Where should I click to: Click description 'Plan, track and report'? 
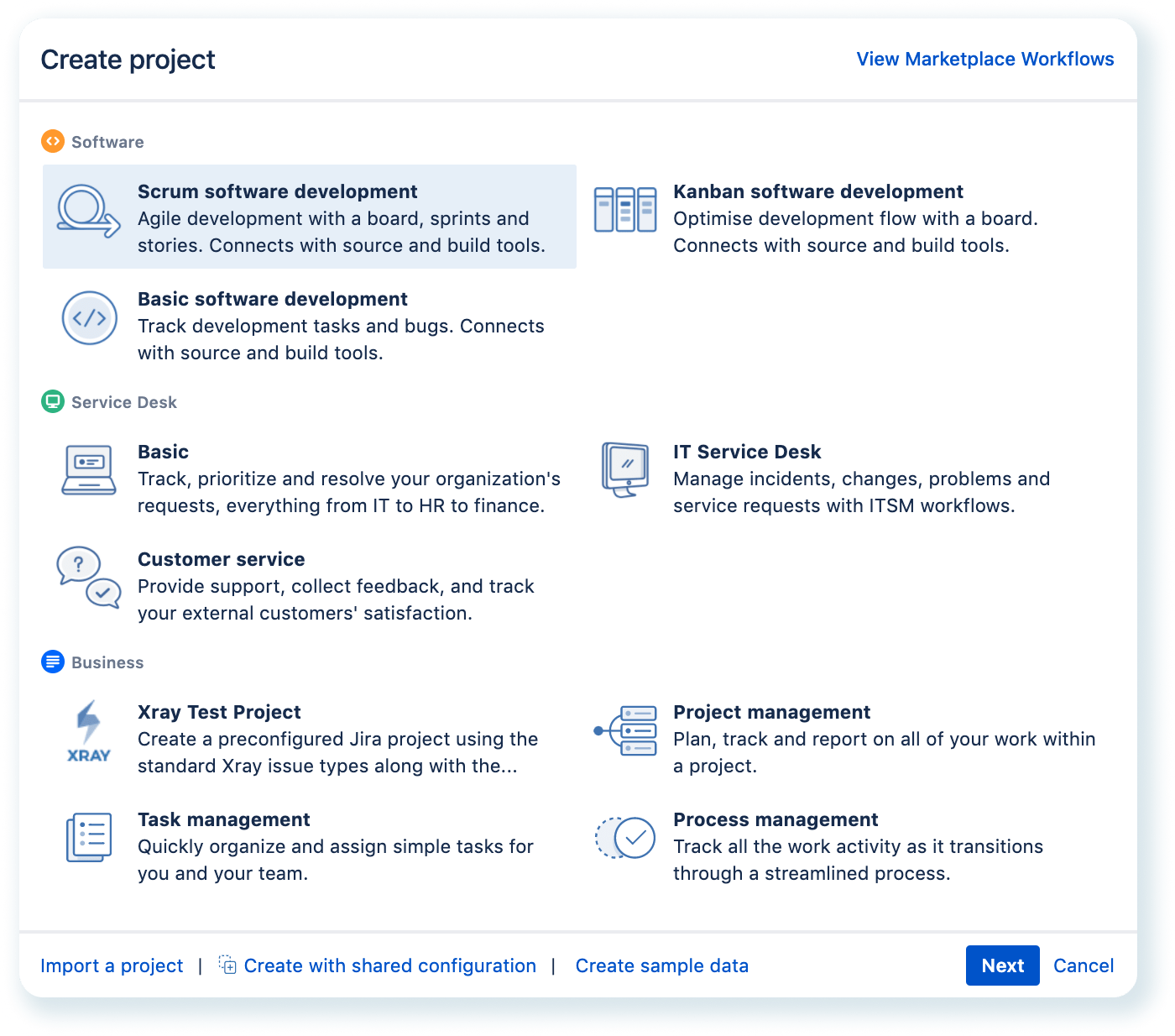[x=884, y=752]
